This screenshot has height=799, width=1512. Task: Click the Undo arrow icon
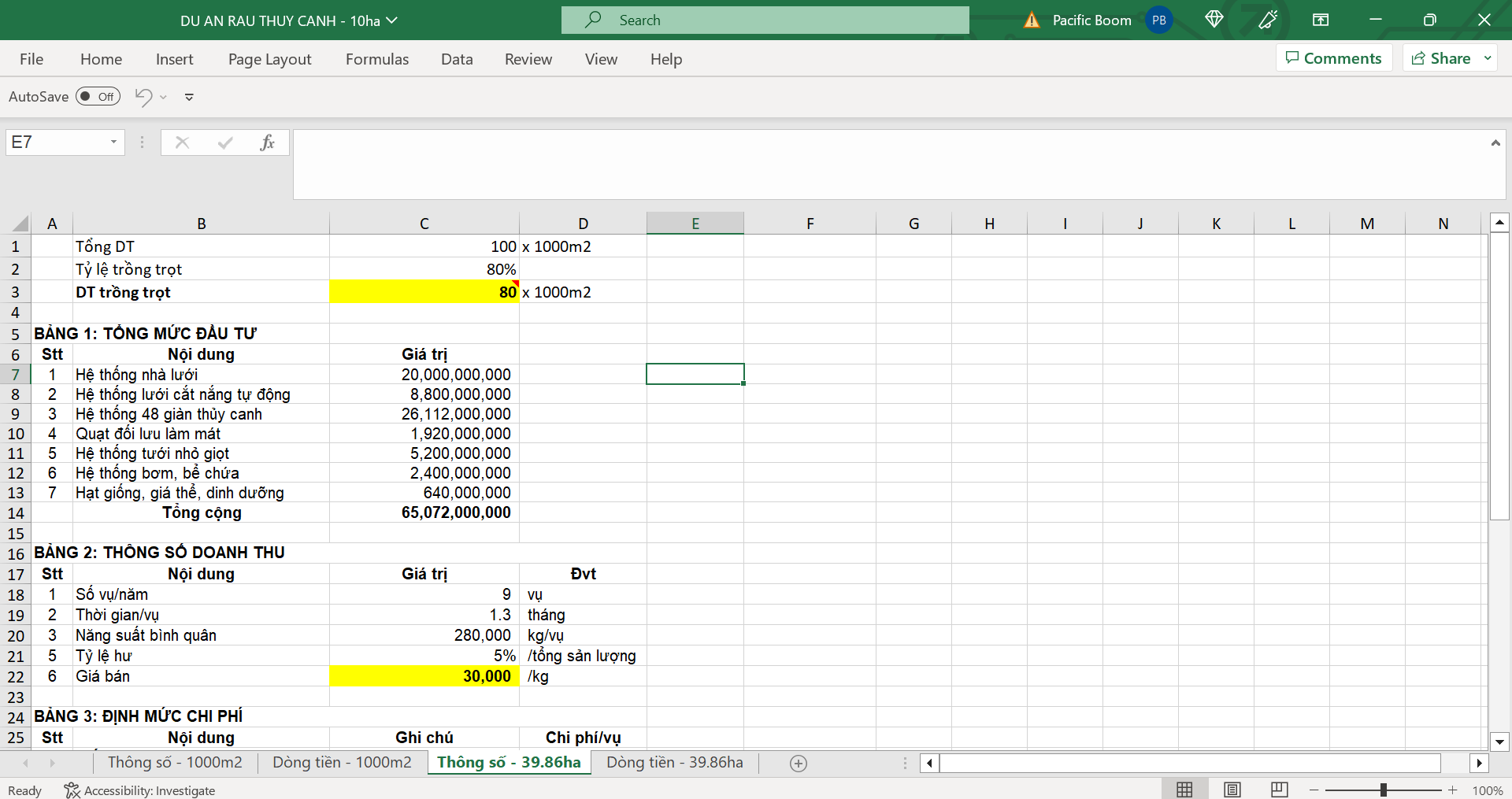[x=143, y=97]
